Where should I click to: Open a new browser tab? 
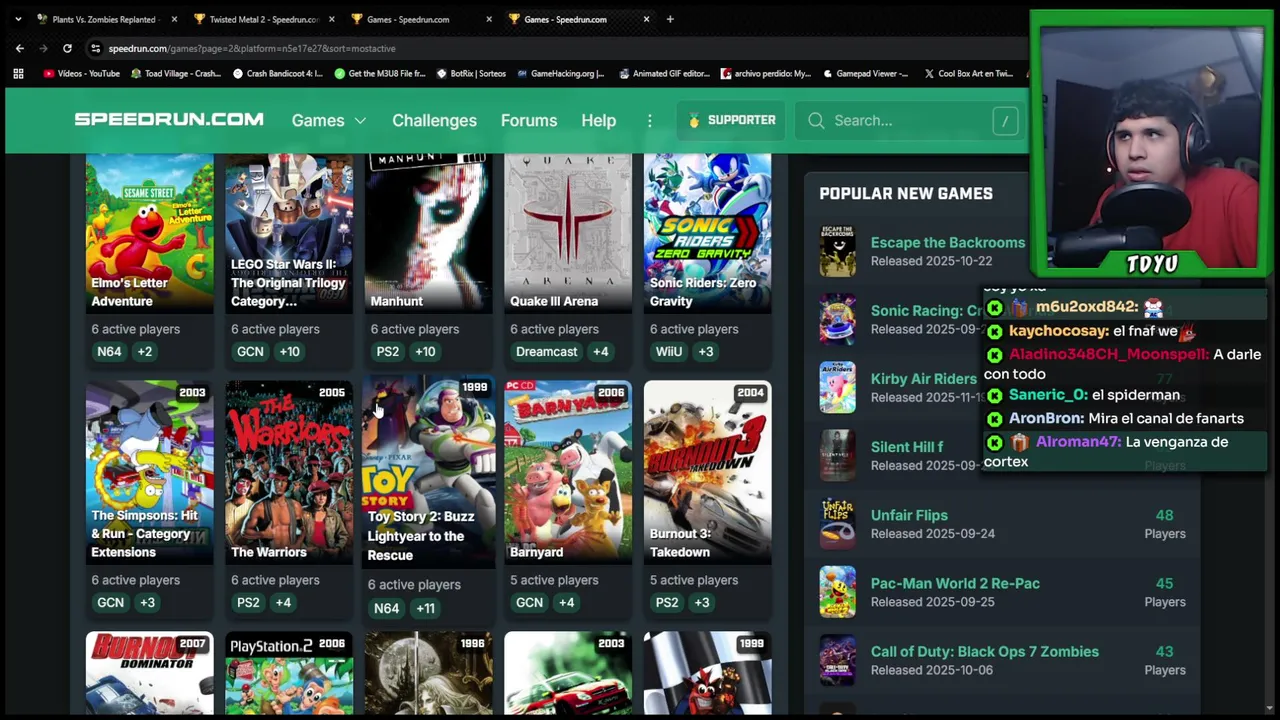(x=670, y=19)
